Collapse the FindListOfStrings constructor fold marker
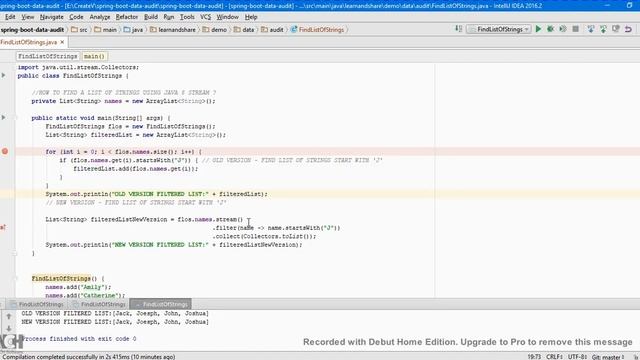This screenshot has width=640, height=360. (x=16, y=278)
